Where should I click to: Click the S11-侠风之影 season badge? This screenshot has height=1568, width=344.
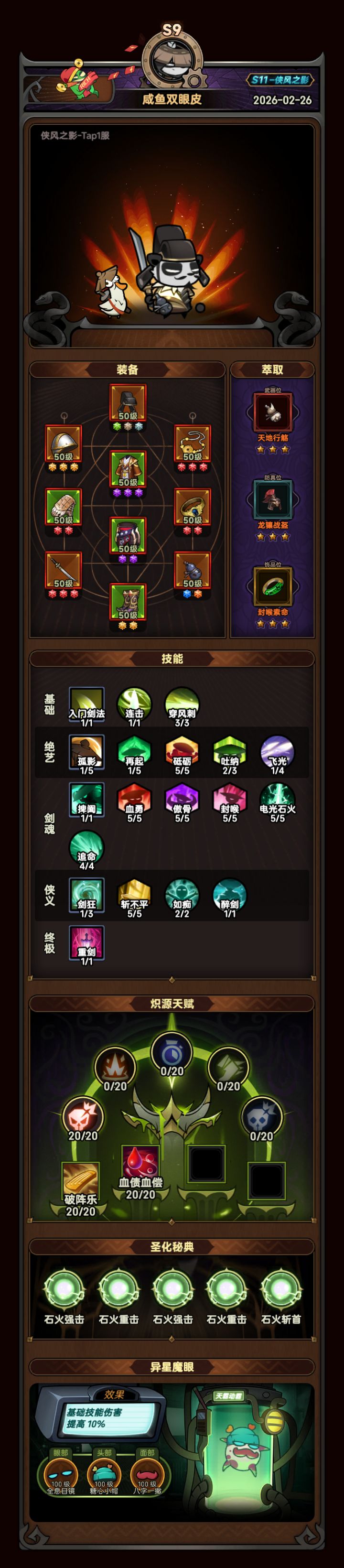coord(280,80)
